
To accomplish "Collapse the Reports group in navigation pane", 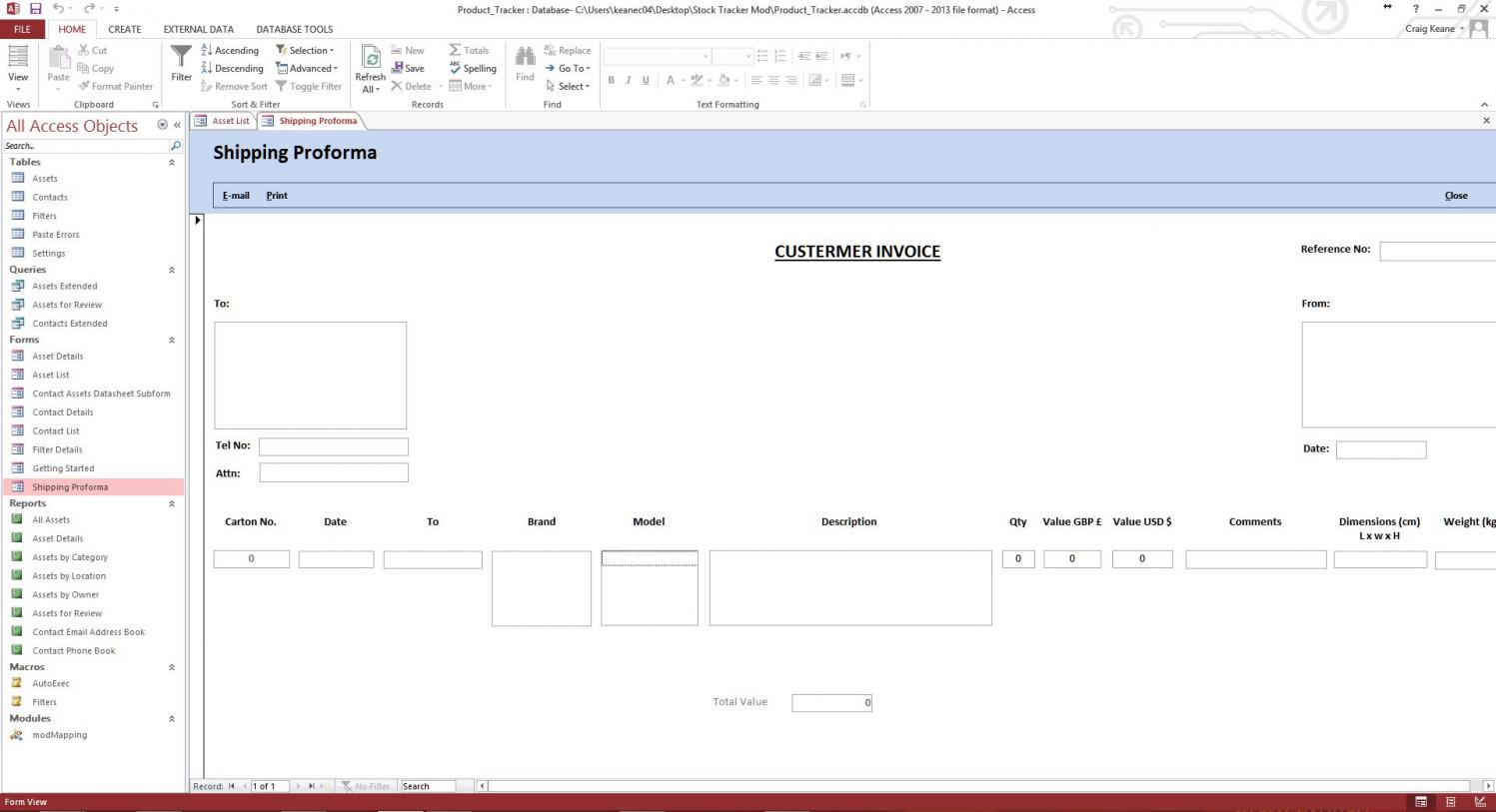I will click(x=172, y=503).
